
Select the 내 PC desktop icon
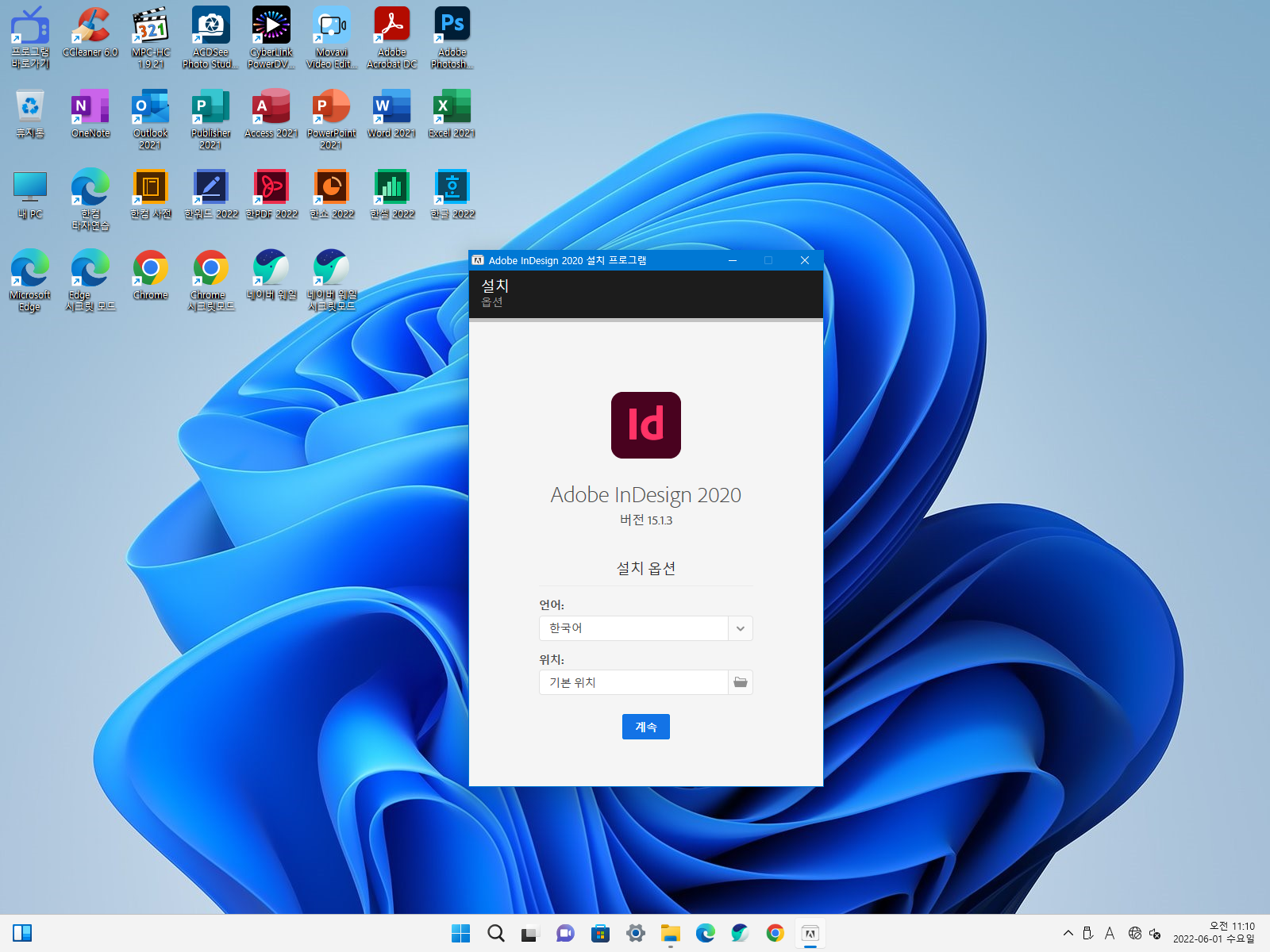coord(30,194)
